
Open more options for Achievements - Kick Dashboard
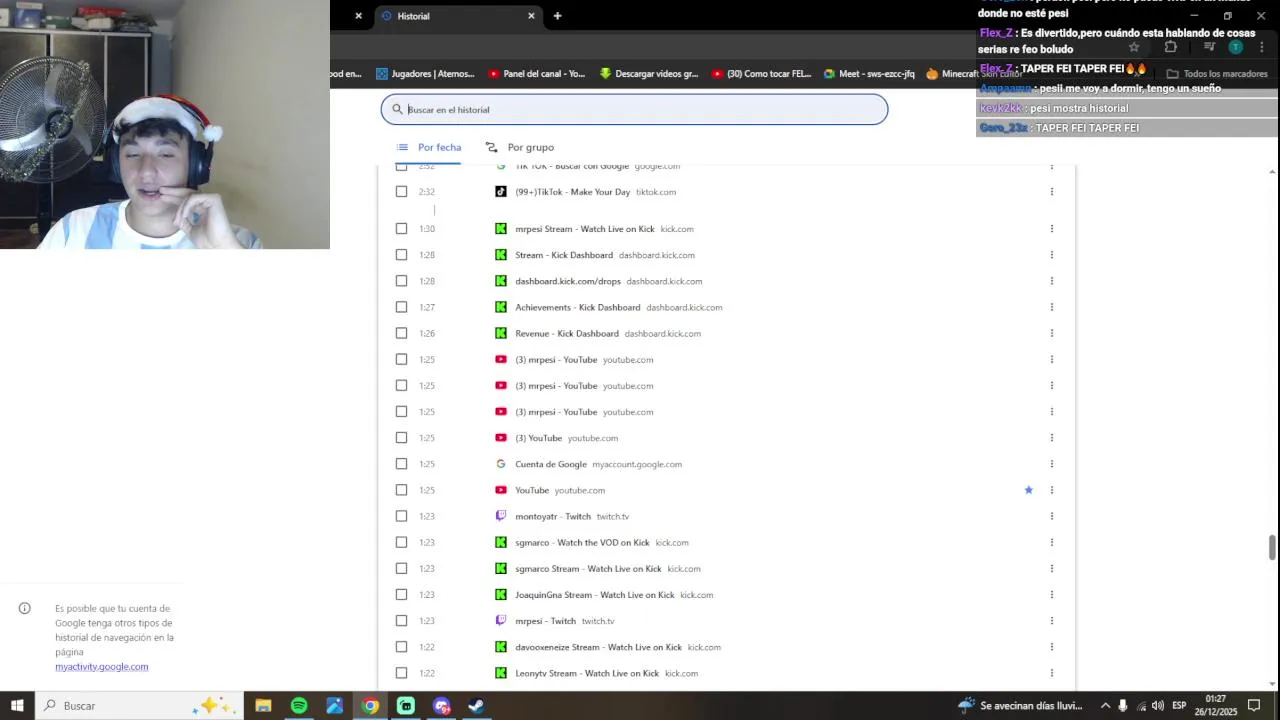click(x=1051, y=307)
